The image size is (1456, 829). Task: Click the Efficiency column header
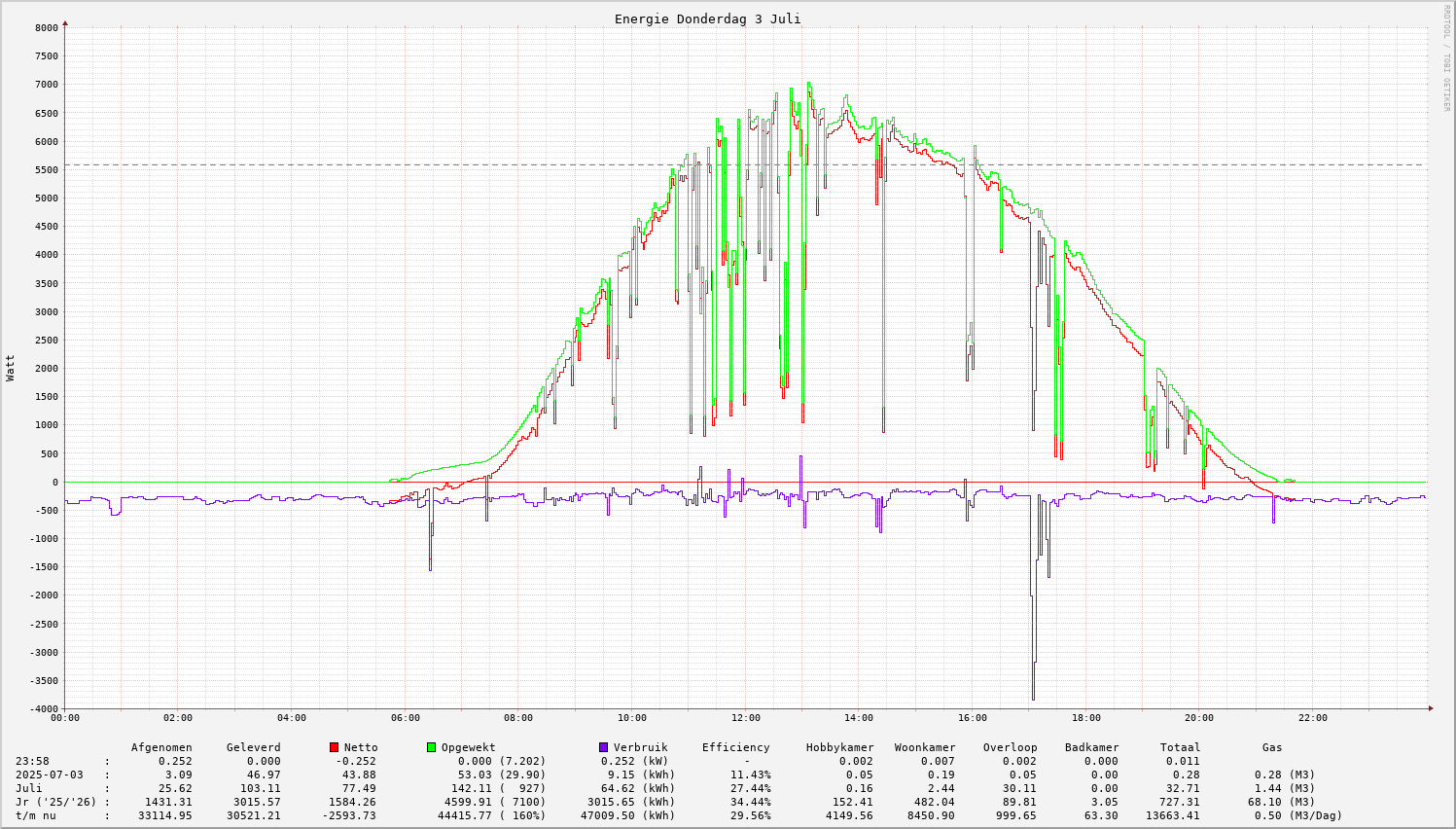pos(735,747)
